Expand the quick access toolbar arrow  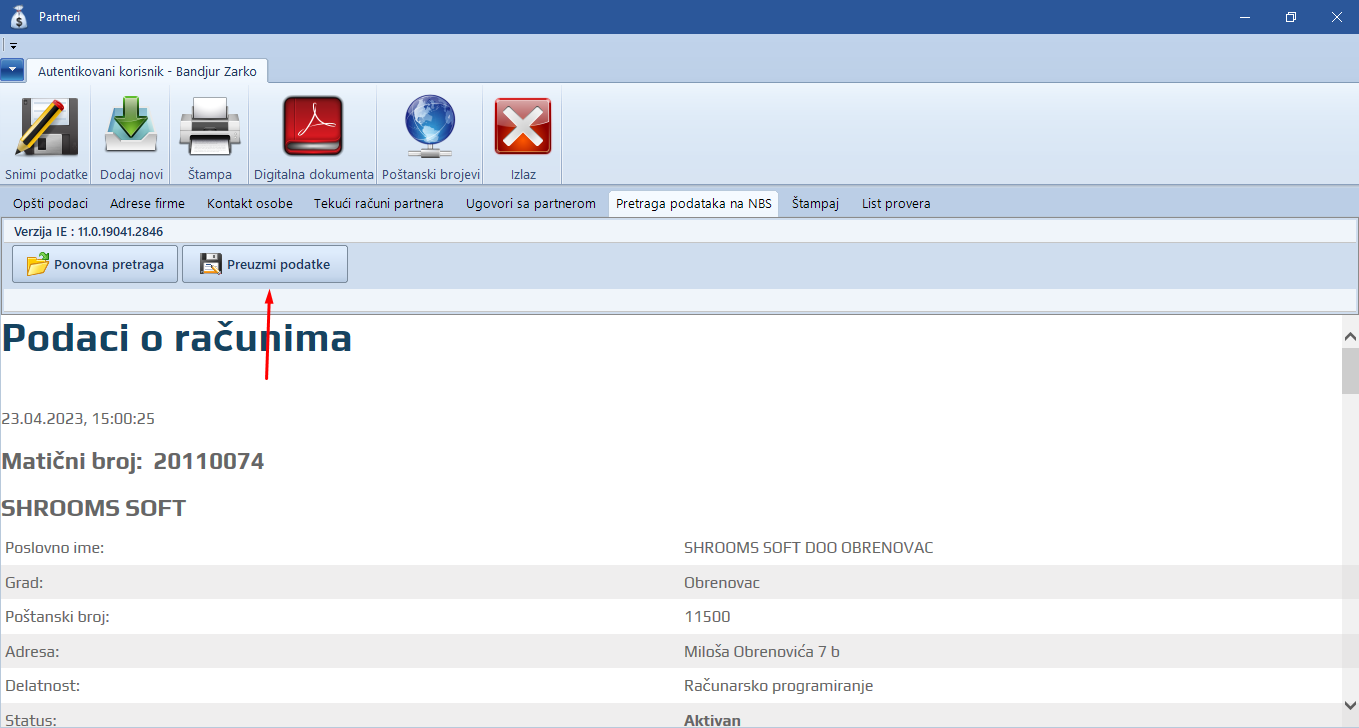14,45
